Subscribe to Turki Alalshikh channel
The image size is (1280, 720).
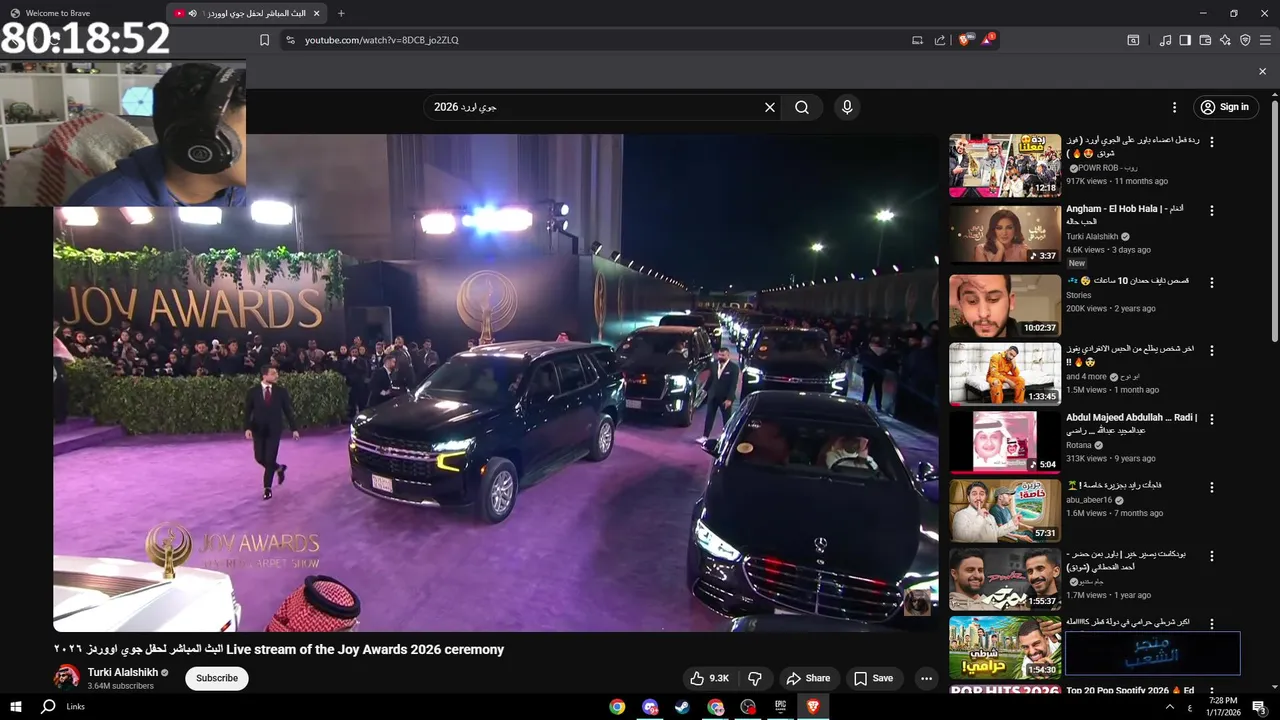217,678
